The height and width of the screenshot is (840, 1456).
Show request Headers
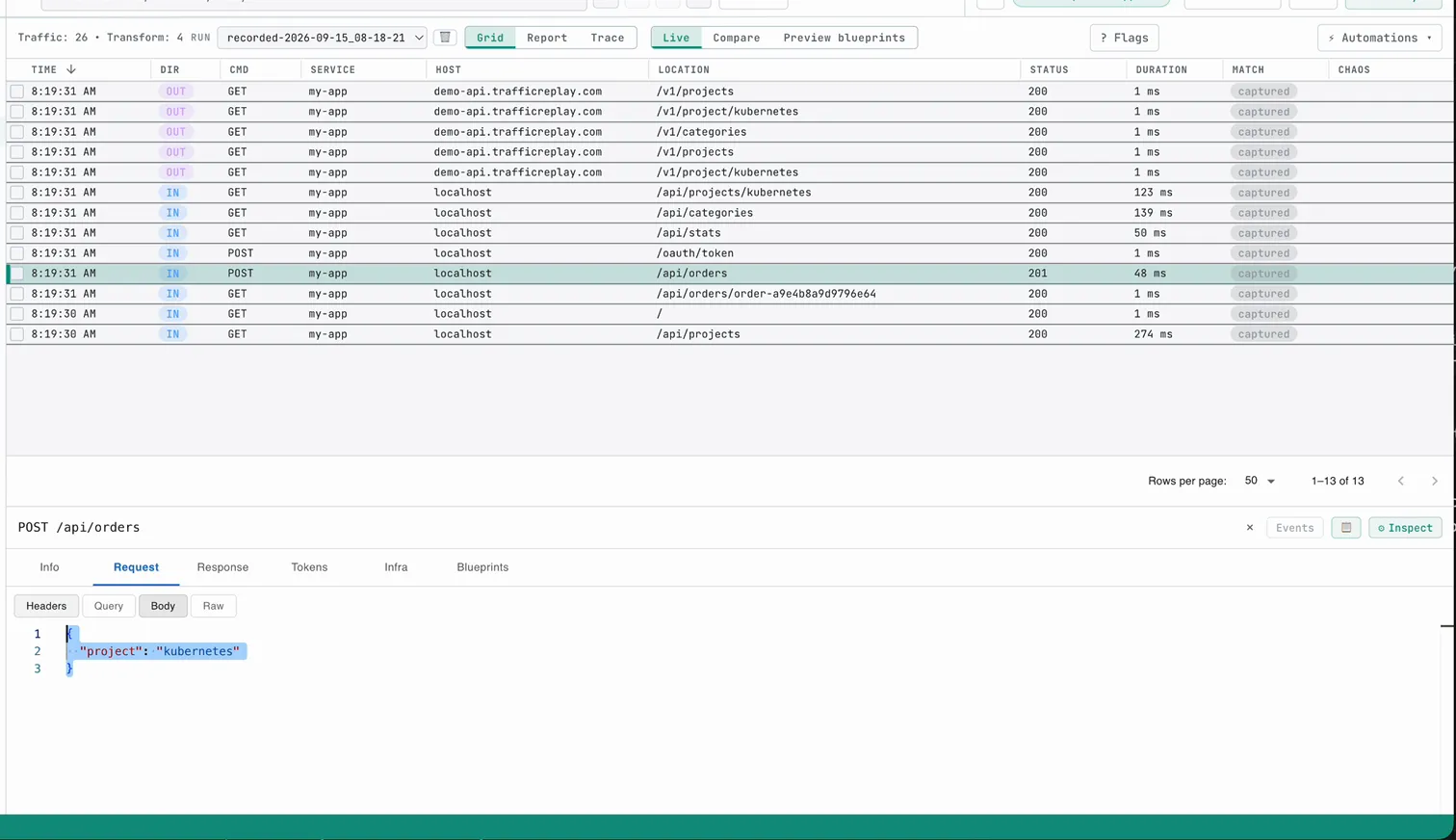coord(46,606)
